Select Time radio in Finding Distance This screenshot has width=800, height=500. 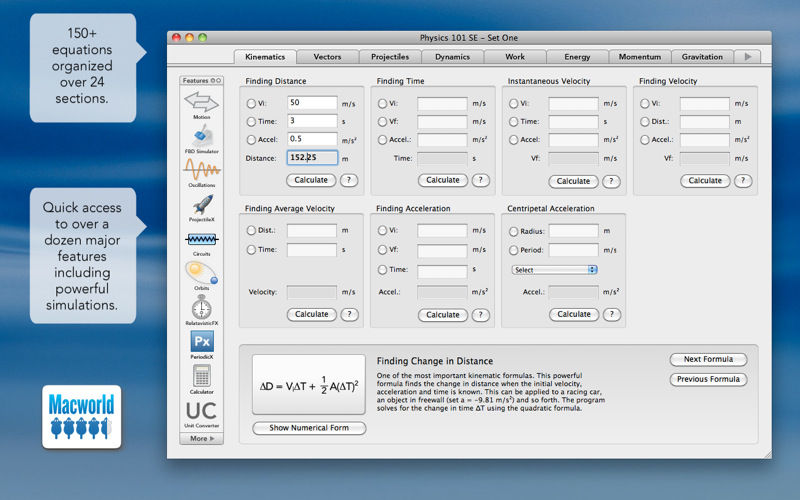(x=251, y=122)
